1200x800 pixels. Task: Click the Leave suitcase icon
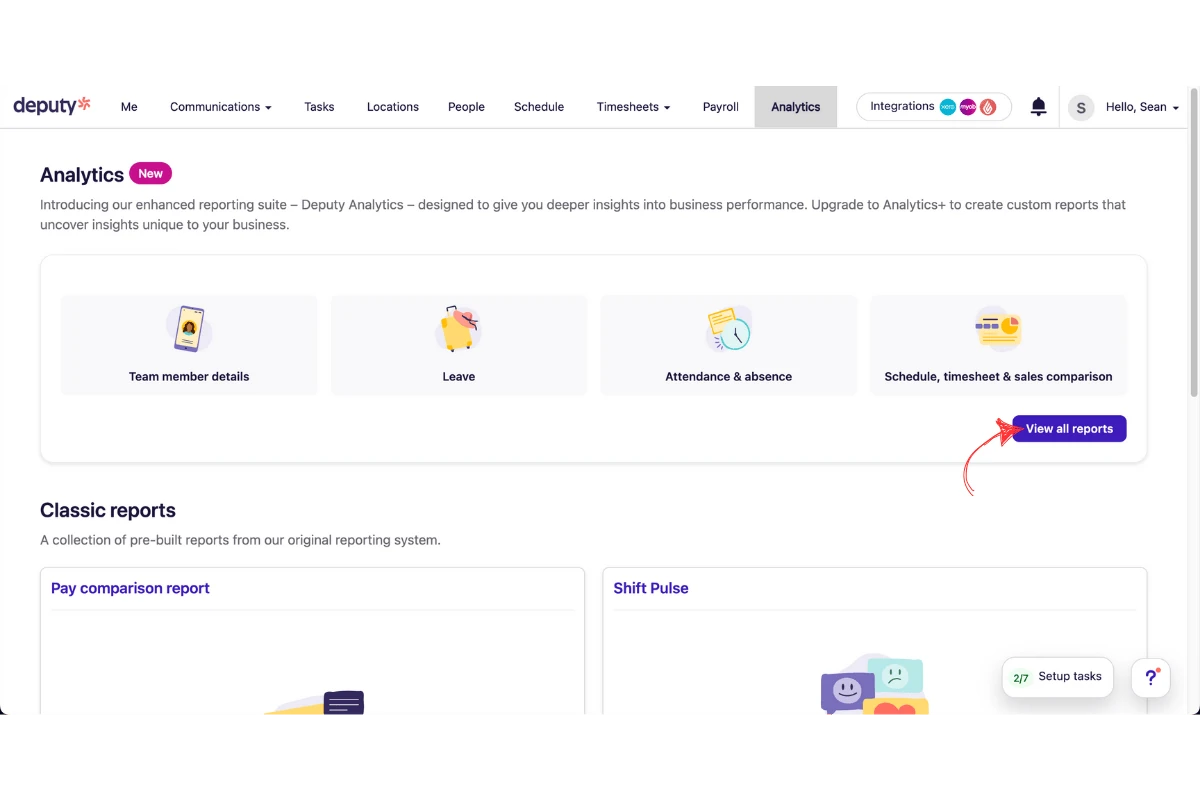[459, 329]
